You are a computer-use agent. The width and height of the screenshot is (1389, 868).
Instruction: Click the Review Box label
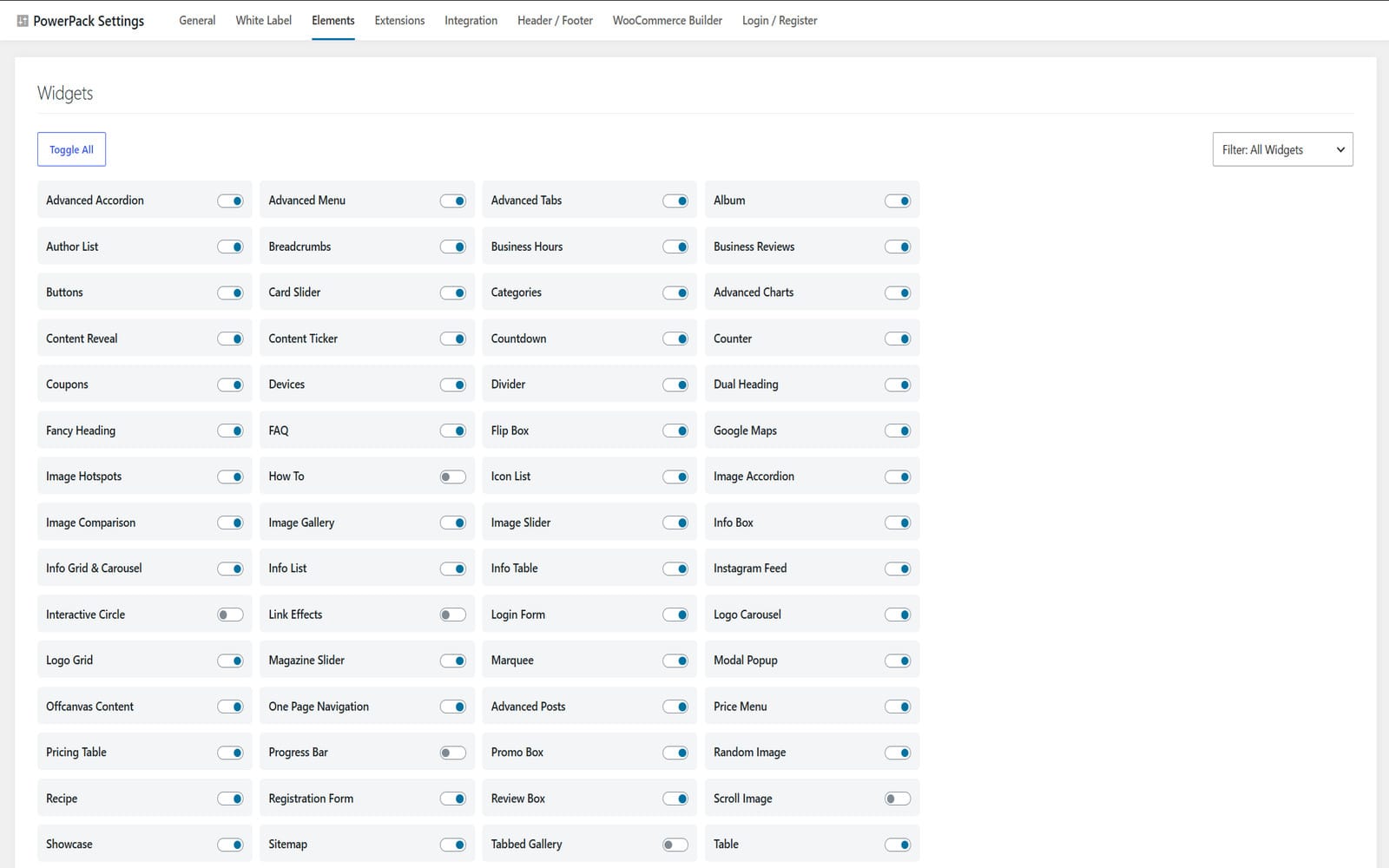pyautogui.click(x=518, y=799)
